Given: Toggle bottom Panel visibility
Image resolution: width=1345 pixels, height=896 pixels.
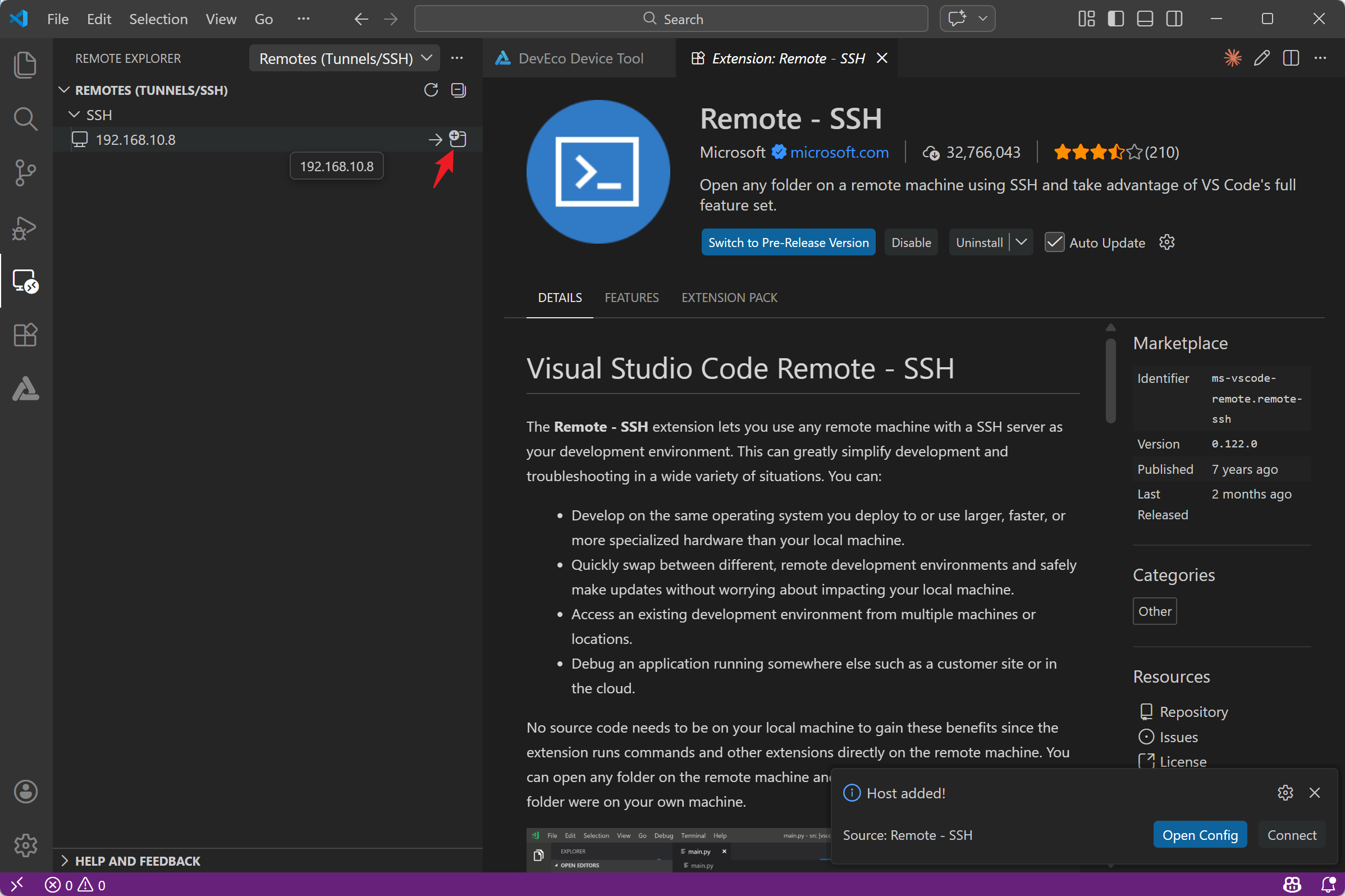Looking at the screenshot, I should (1145, 19).
